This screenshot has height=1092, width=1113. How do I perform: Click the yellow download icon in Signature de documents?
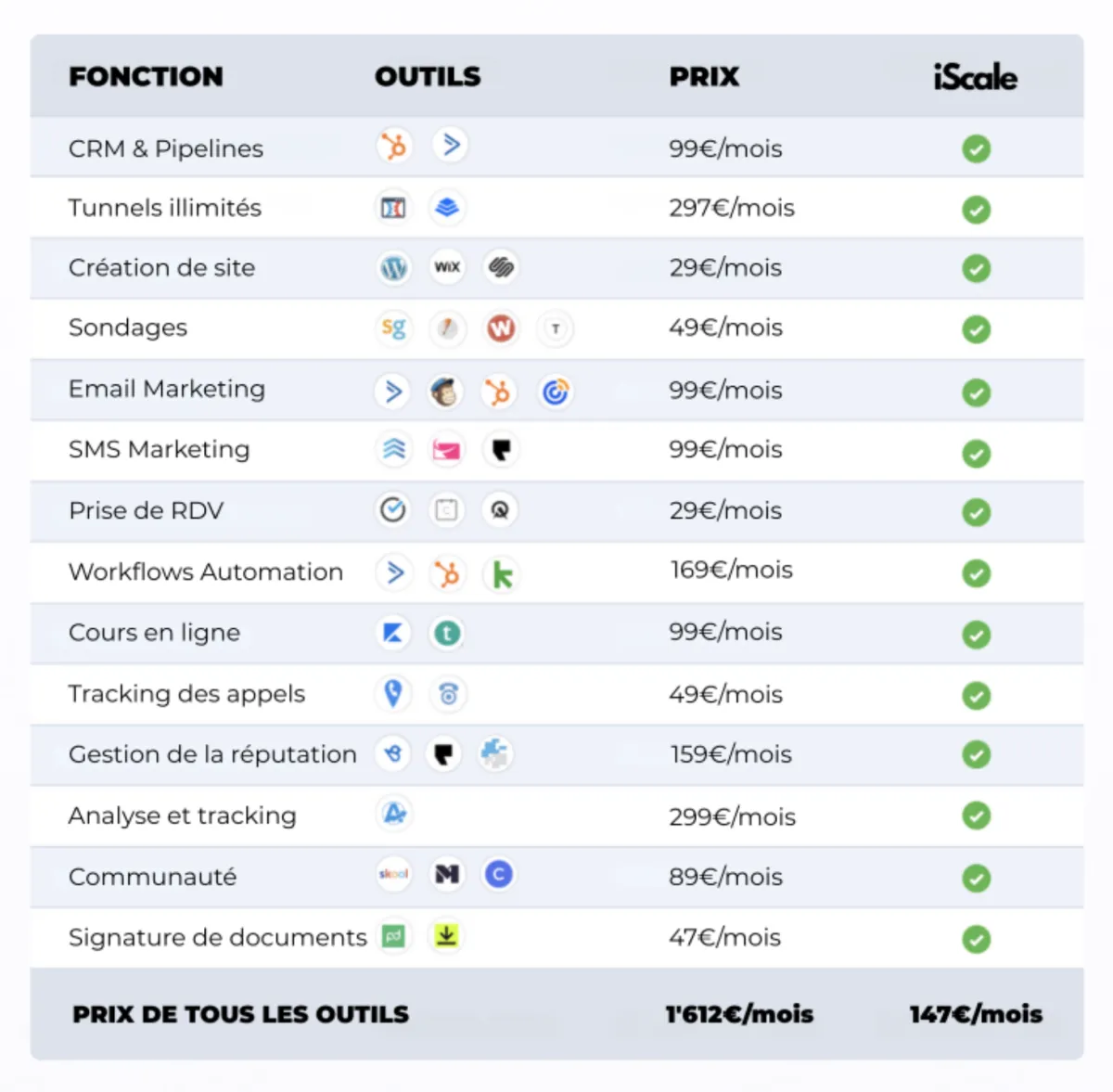tap(446, 936)
